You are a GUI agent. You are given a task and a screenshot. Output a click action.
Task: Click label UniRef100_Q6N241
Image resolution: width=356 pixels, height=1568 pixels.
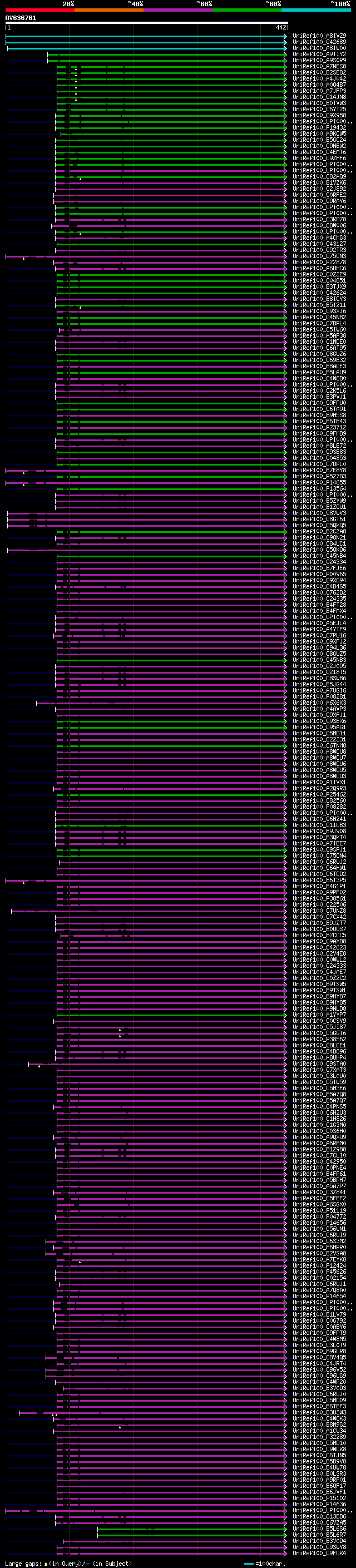click(319, 819)
